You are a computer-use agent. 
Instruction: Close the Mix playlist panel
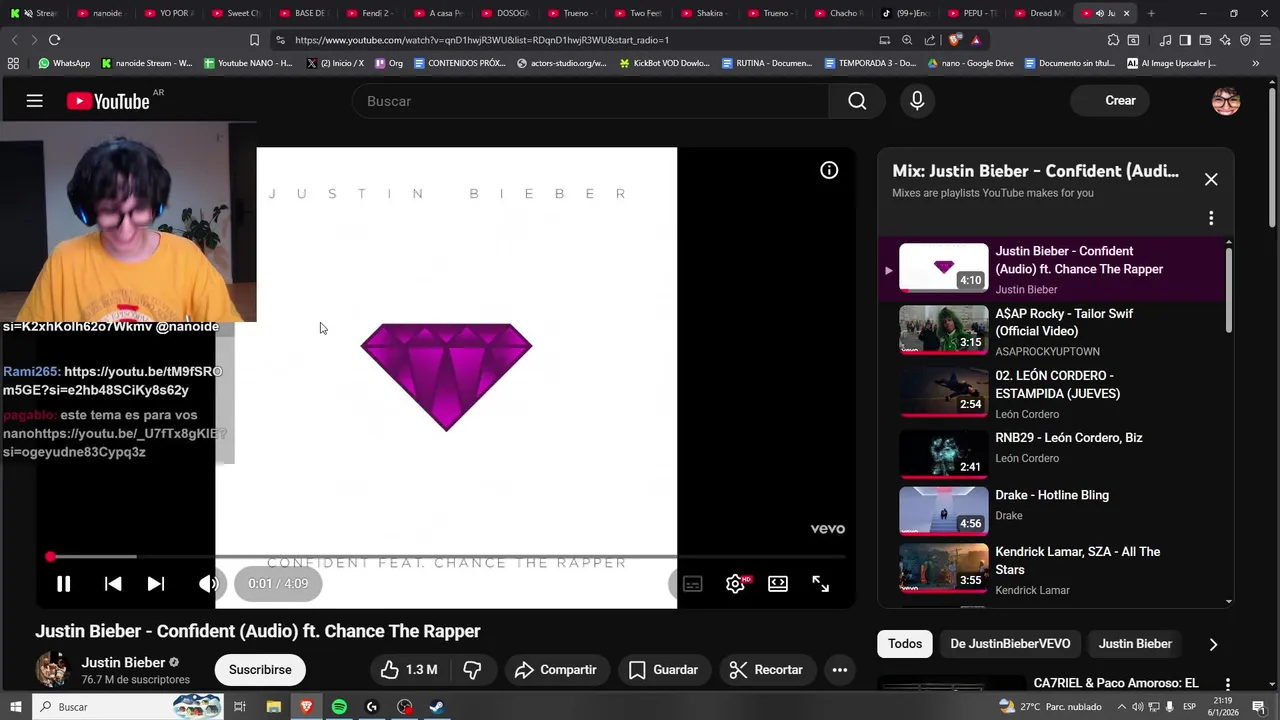coord(1211,179)
